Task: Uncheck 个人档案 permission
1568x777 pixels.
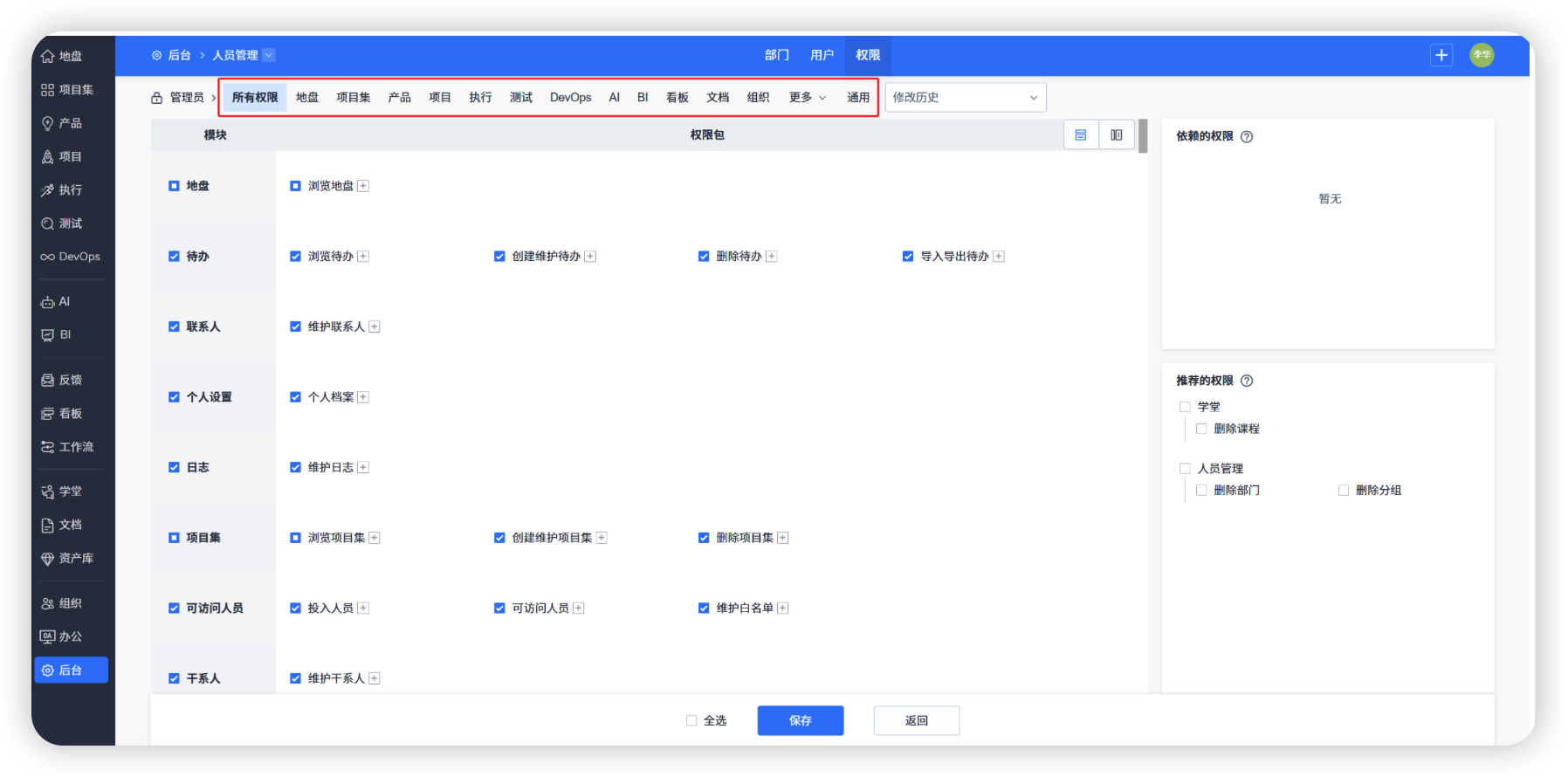Action: 295,397
